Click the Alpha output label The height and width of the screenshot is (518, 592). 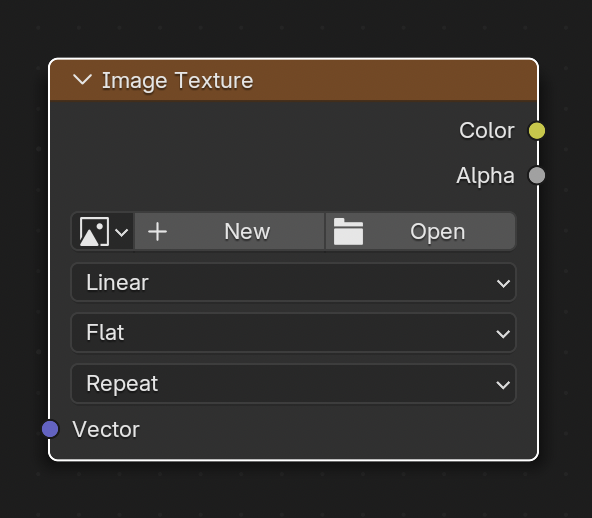click(x=485, y=176)
